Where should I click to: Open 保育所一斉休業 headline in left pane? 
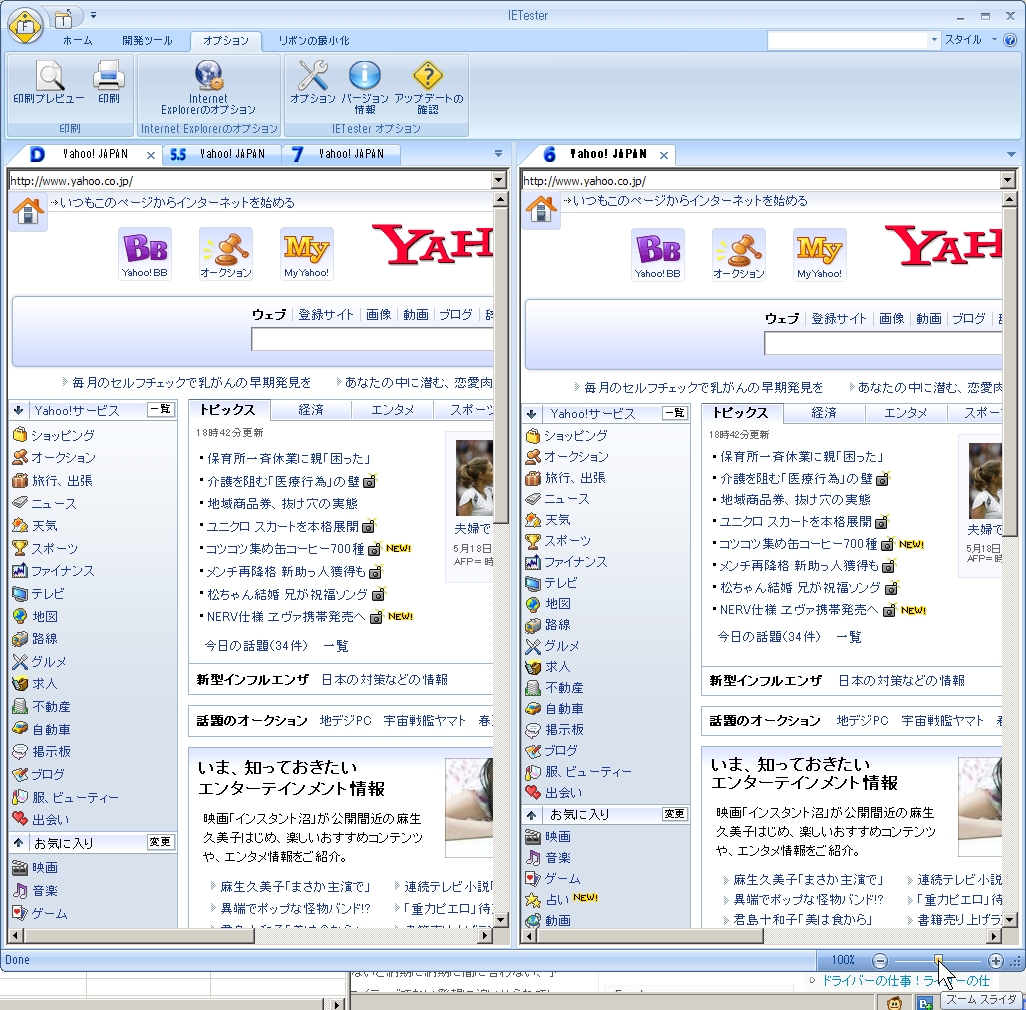(x=289, y=459)
